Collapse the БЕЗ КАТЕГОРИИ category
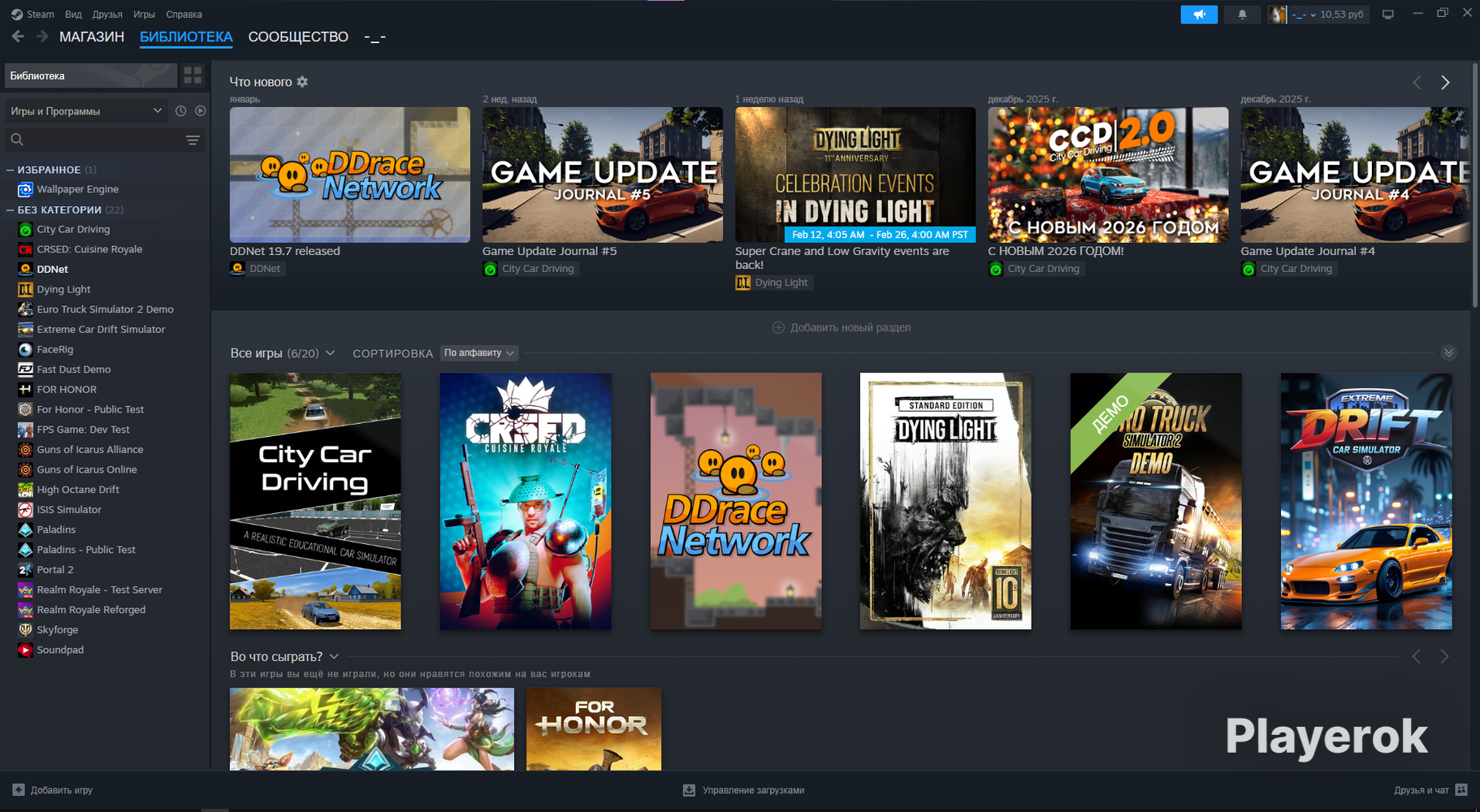Screen dimensions: 1480x812 point(10,209)
